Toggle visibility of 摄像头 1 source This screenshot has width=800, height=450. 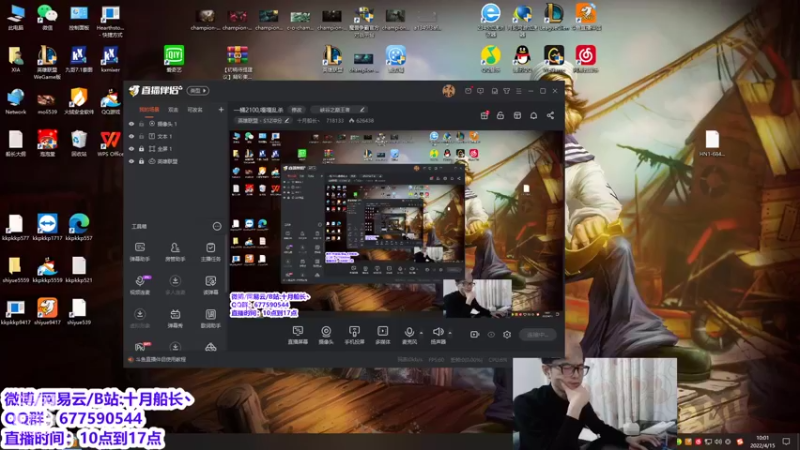(x=131, y=124)
